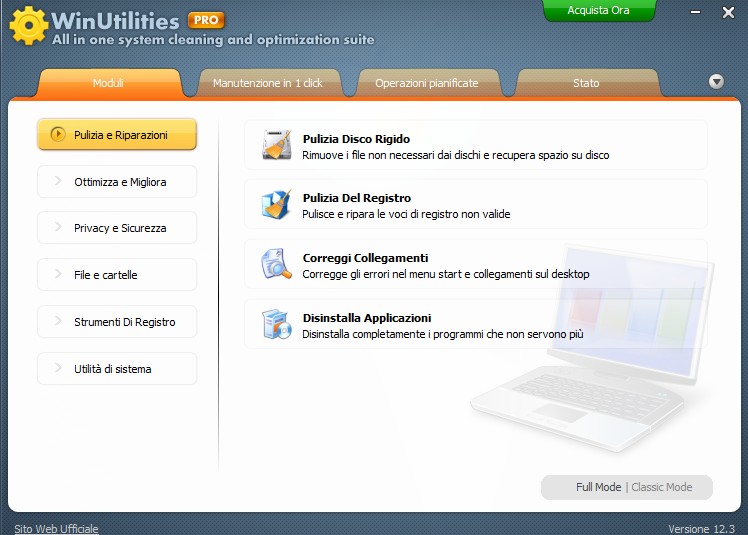The image size is (748, 535).
Task: Minimize the WinUtilities window
Action: 696,12
